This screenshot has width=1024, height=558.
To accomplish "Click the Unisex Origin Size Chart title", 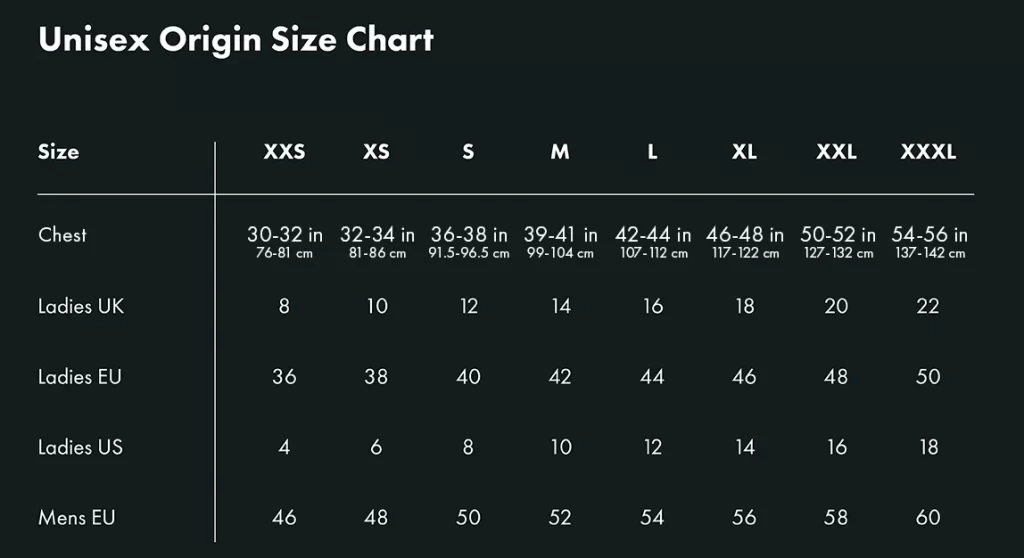I will coord(236,40).
